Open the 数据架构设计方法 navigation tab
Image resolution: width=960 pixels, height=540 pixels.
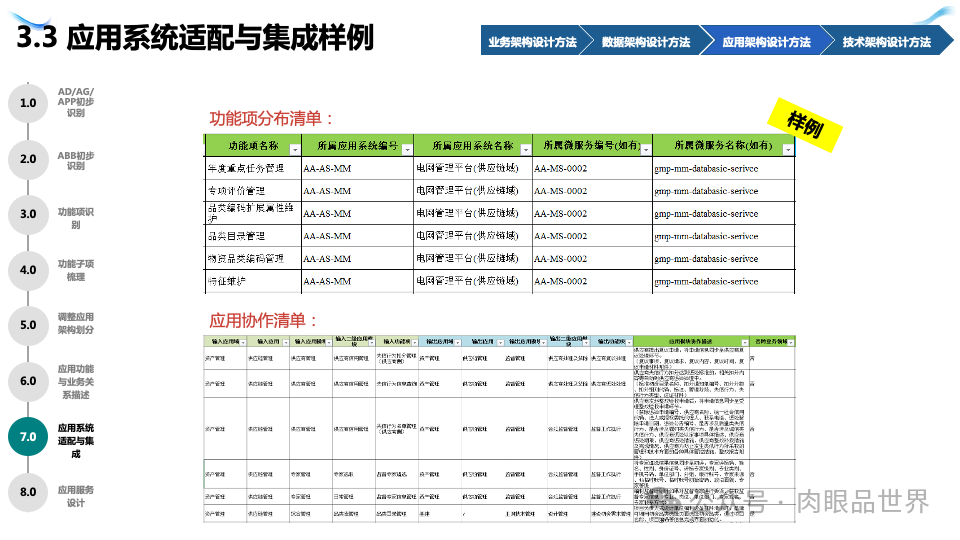point(645,41)
